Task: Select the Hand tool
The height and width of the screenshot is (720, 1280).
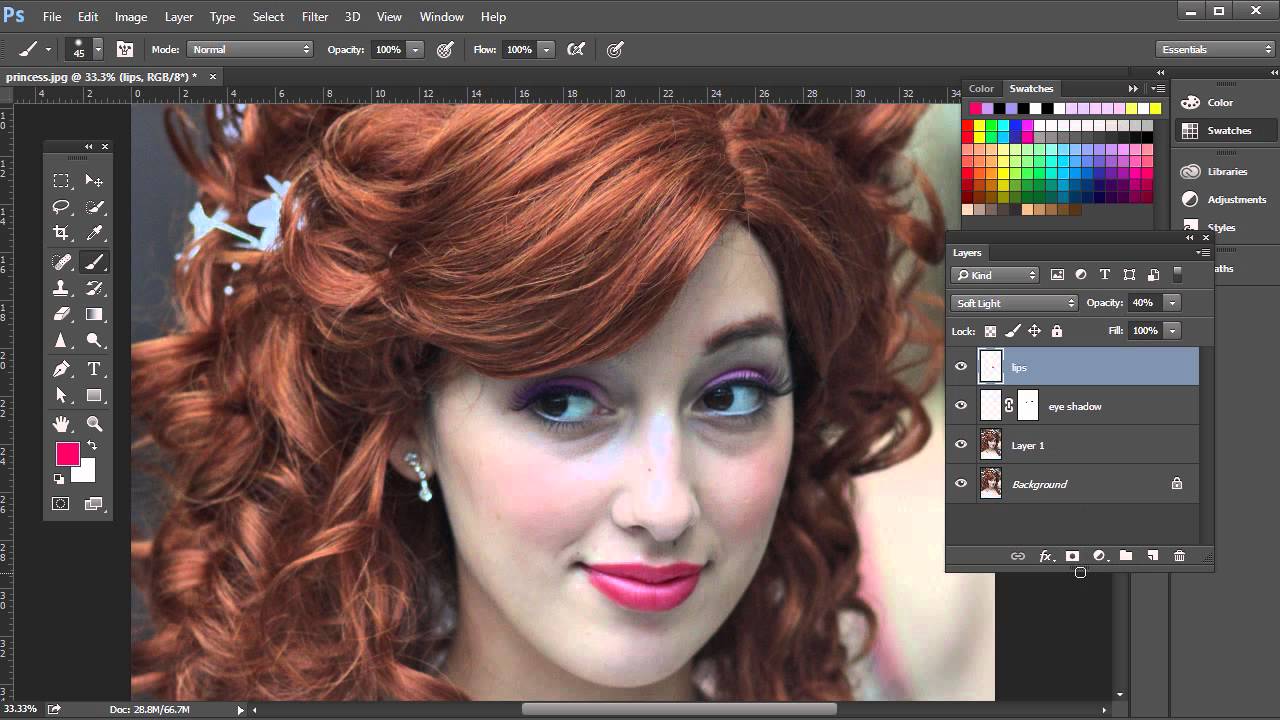Action: [62, 424]
